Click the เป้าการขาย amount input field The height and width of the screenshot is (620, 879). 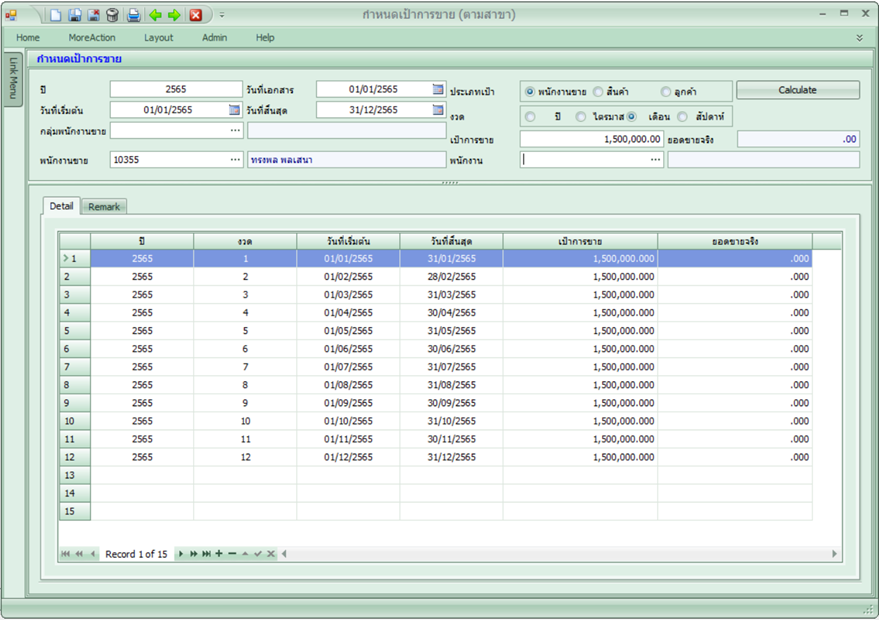(x=591, y=139)
